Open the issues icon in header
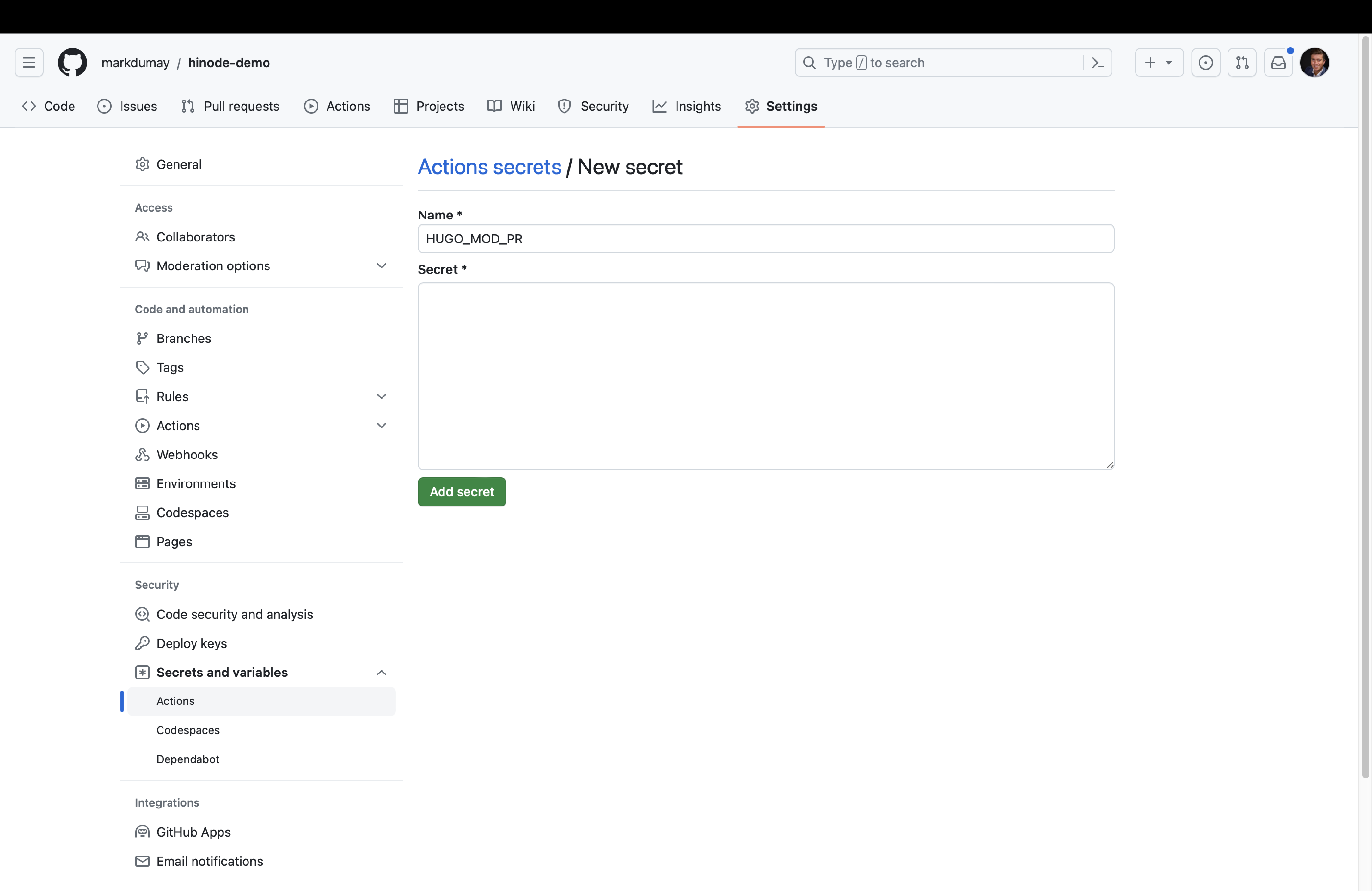1372x891 pixels. coord(1205,63)
